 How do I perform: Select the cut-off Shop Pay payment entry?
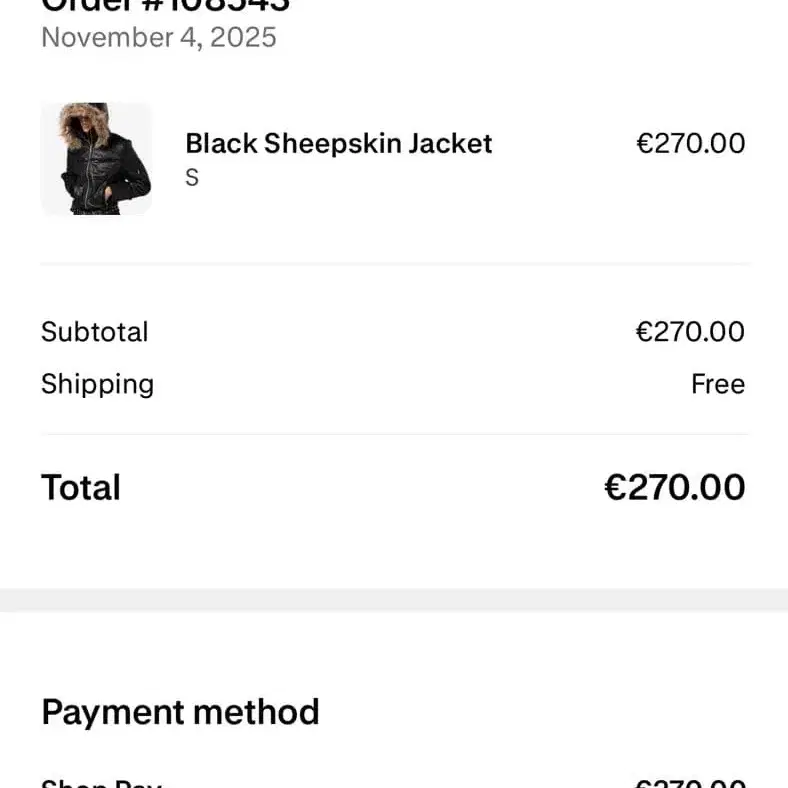point(100,783)
